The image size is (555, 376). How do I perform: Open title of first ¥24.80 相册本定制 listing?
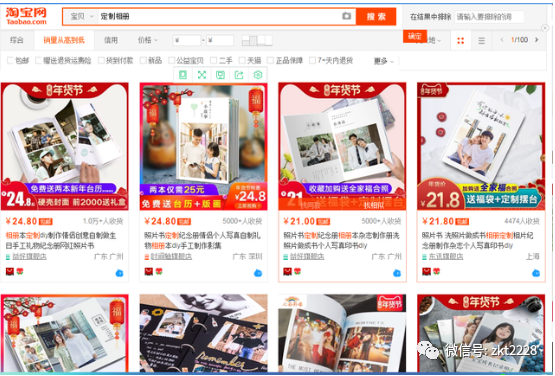click(61, 240)
